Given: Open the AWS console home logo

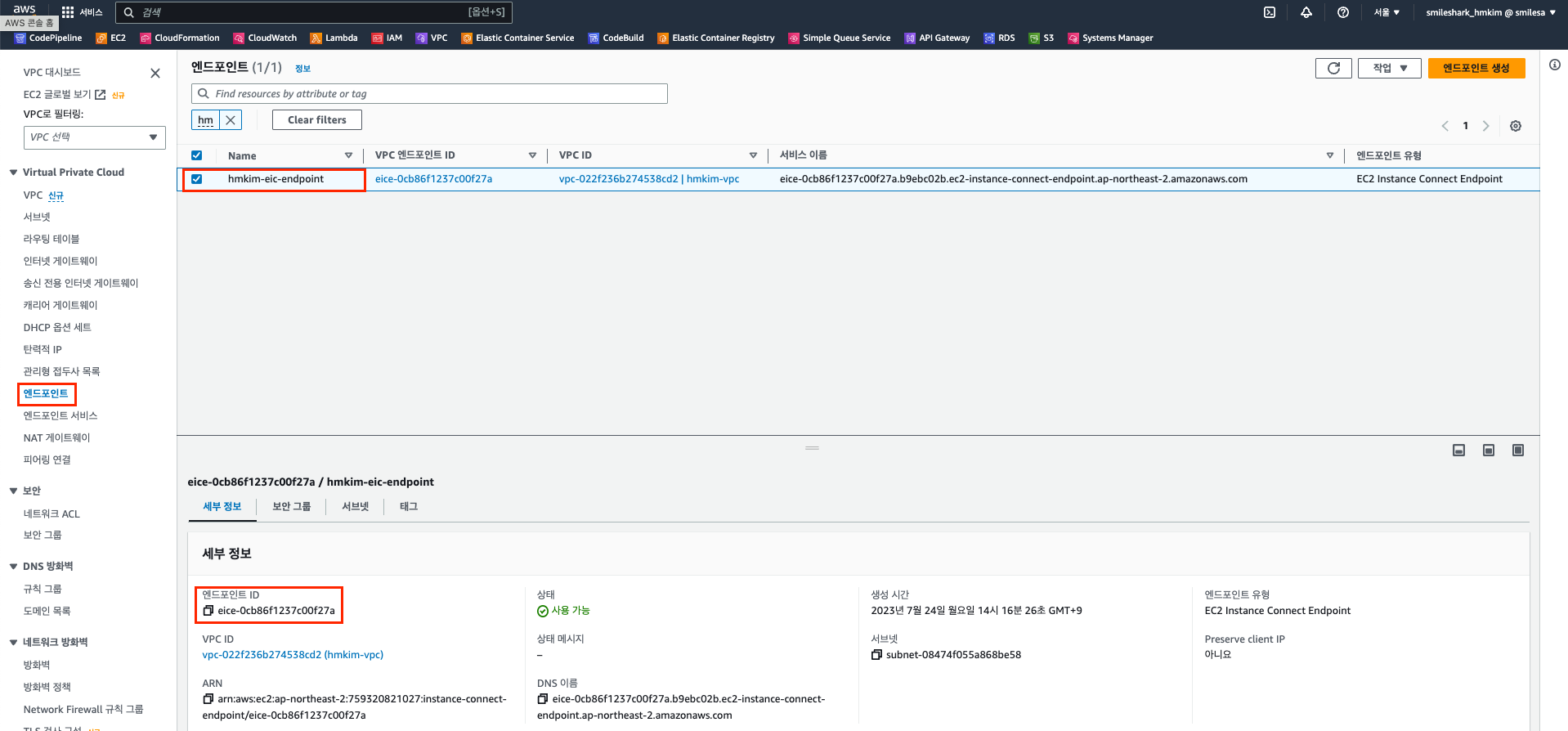Looking at the screenshot, I should (25, 9).
